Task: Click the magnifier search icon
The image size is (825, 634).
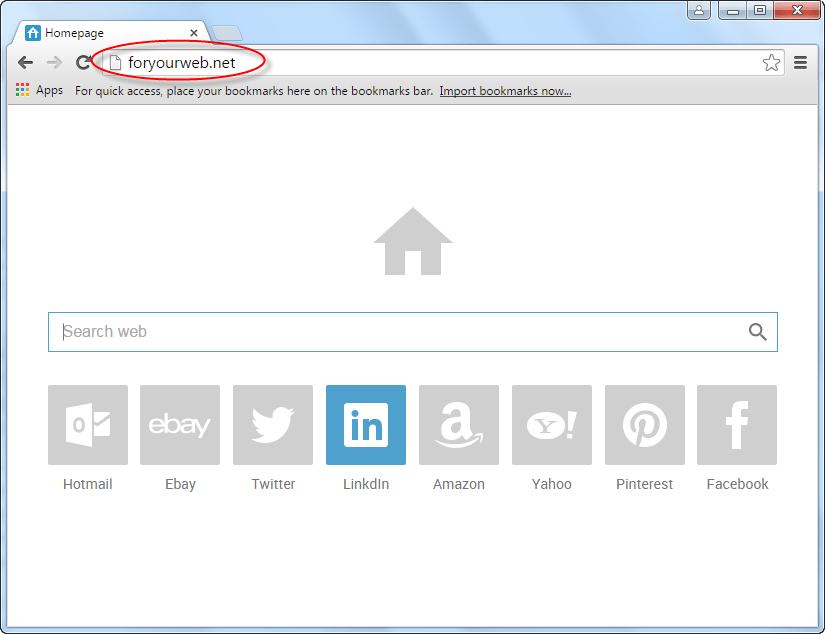Action: pos(758,331)
